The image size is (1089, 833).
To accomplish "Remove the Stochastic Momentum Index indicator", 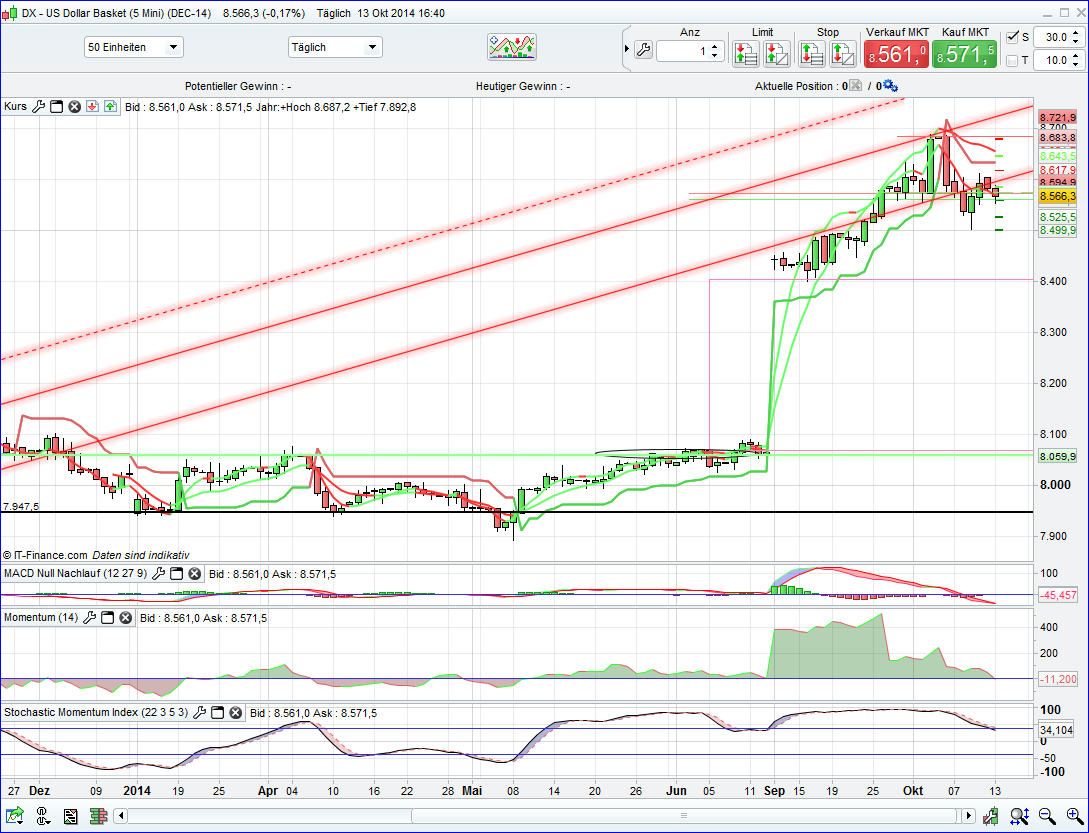I will 236,713.
